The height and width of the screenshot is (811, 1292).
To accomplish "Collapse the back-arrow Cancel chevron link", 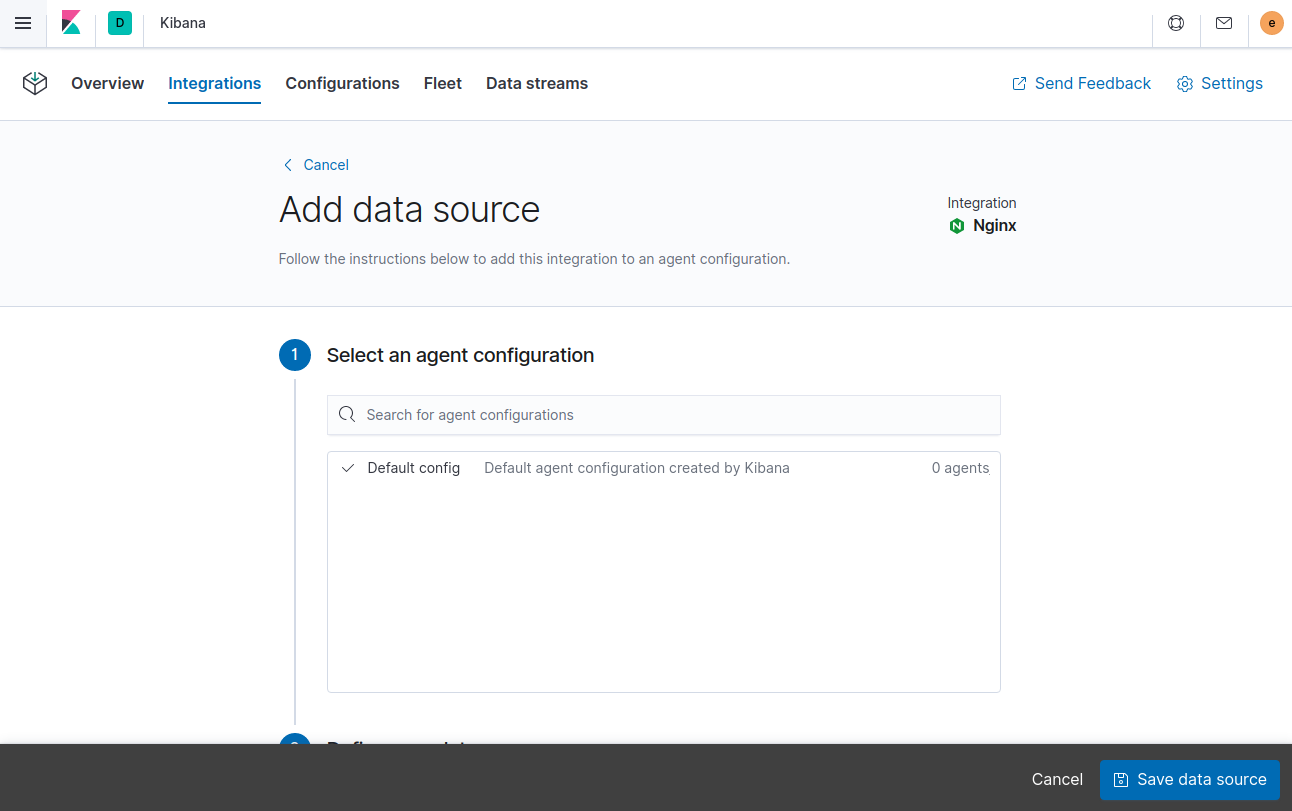I will click(x=288, y=164).
